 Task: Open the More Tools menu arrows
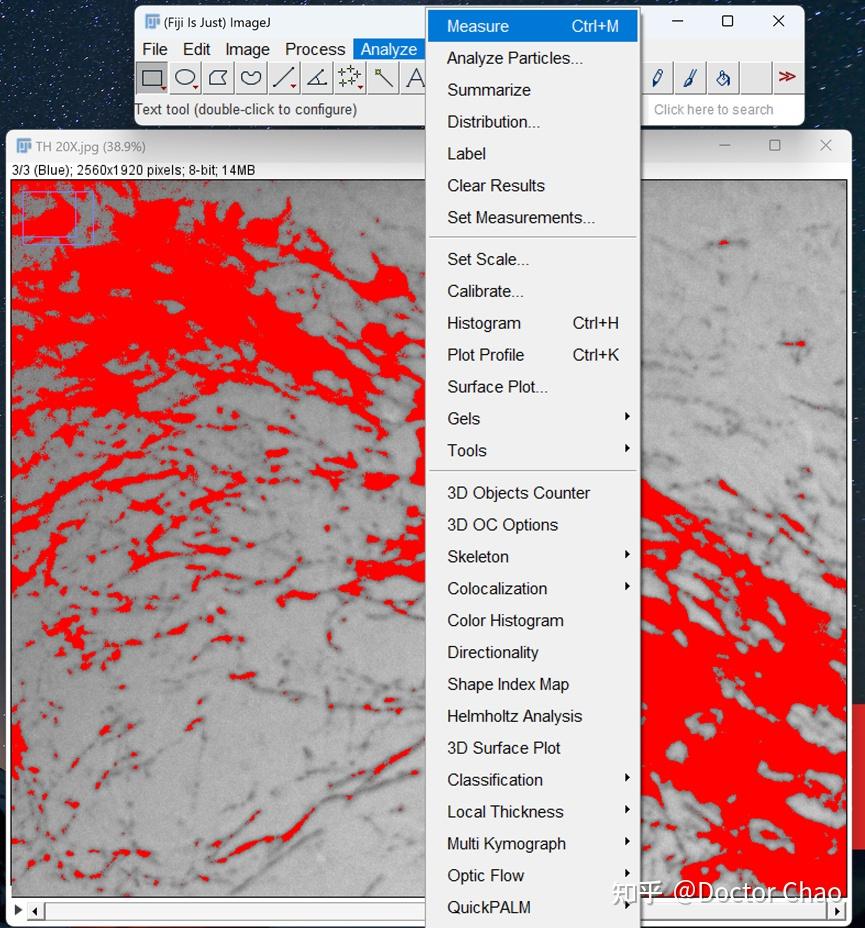(787, 77)
